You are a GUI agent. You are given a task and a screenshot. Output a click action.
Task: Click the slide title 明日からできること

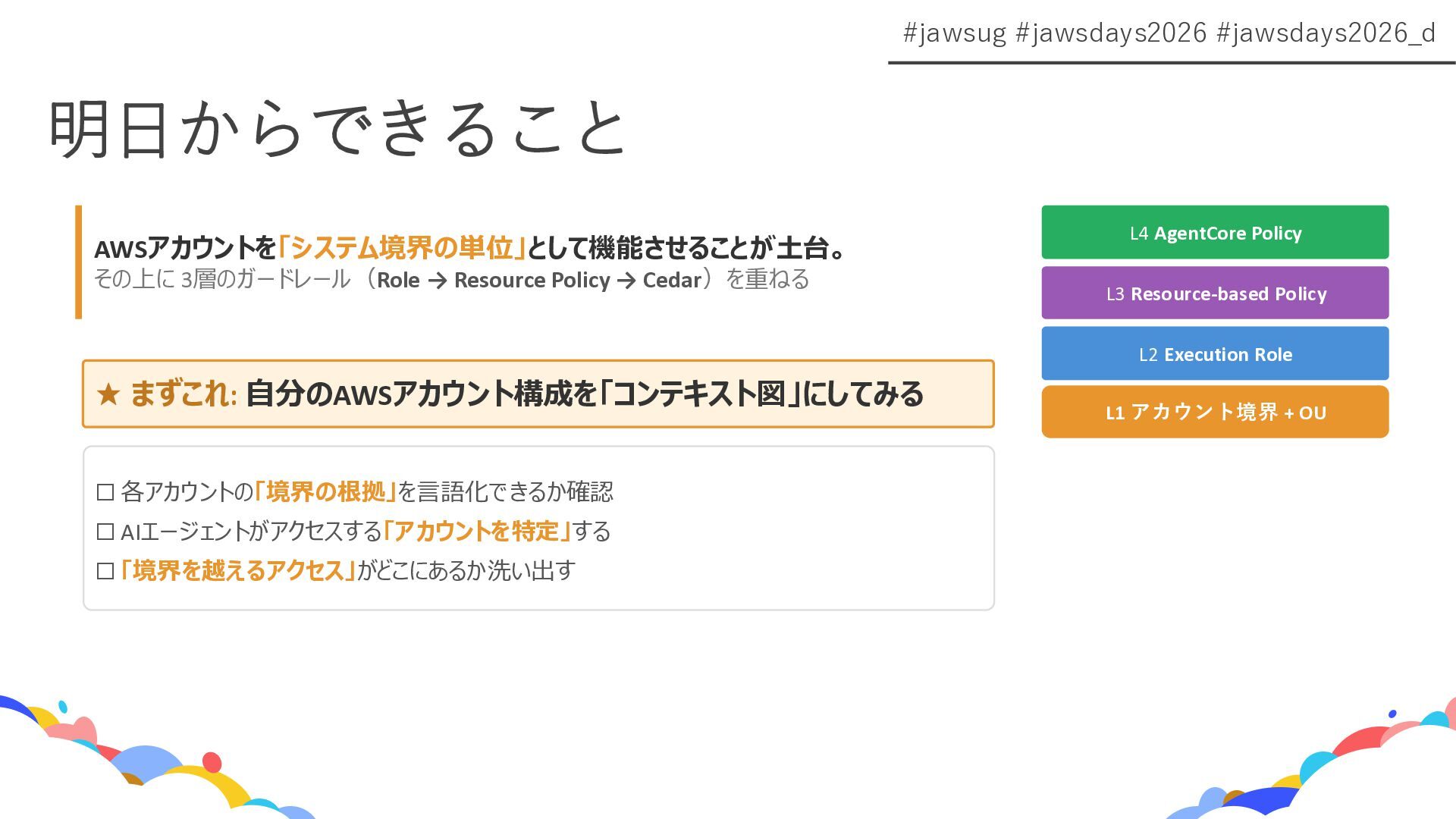pyautogui.click(x=338, y=128)
